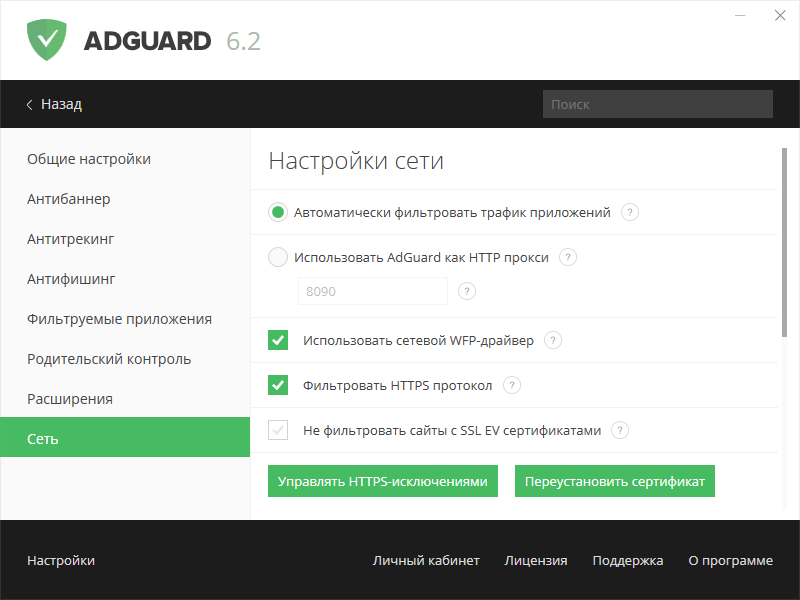Image resolution: width=800 pixels, height=600 pixels.
Task: Open Фильтруемые приложения section
Action: pos(125,319)
